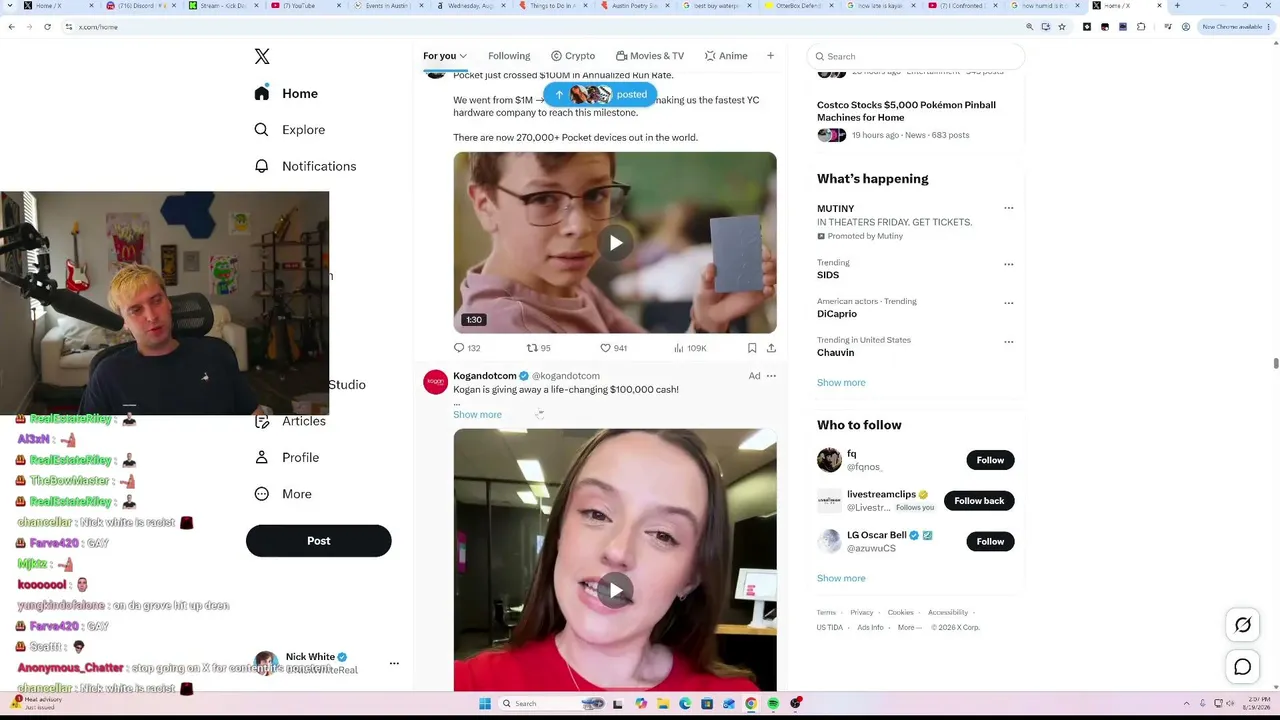The height and width of the screenshot is (720, 1280).
Task: Open Ads Info footer link
Action: click(870, 628)
